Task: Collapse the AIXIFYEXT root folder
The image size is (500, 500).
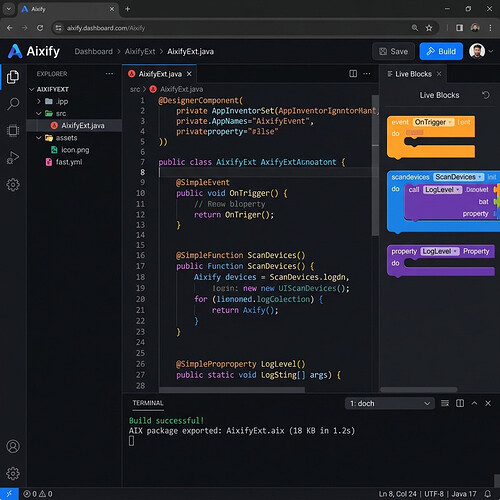Action: (x=32, y=89)
